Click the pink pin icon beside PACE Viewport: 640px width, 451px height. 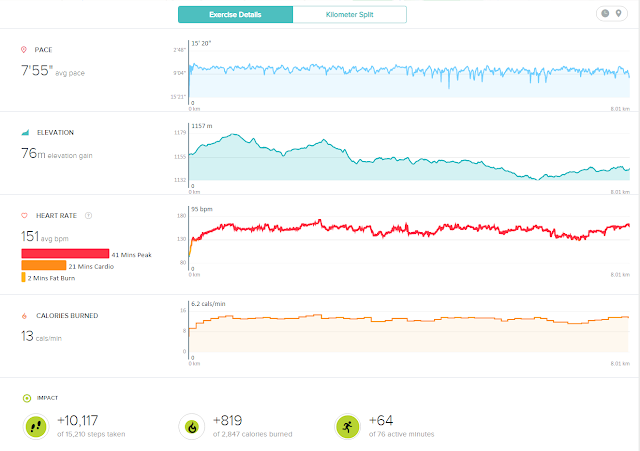[24, 50]
